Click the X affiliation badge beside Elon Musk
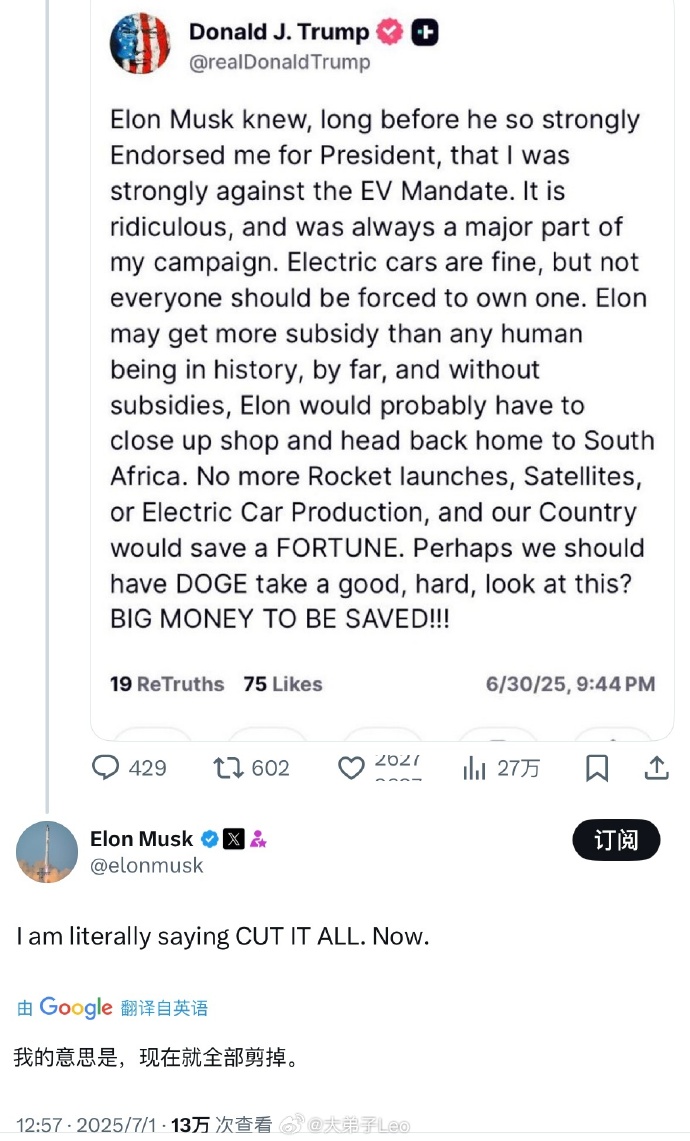This screenshot has width=690, height=1141. (x=234, y=838)
